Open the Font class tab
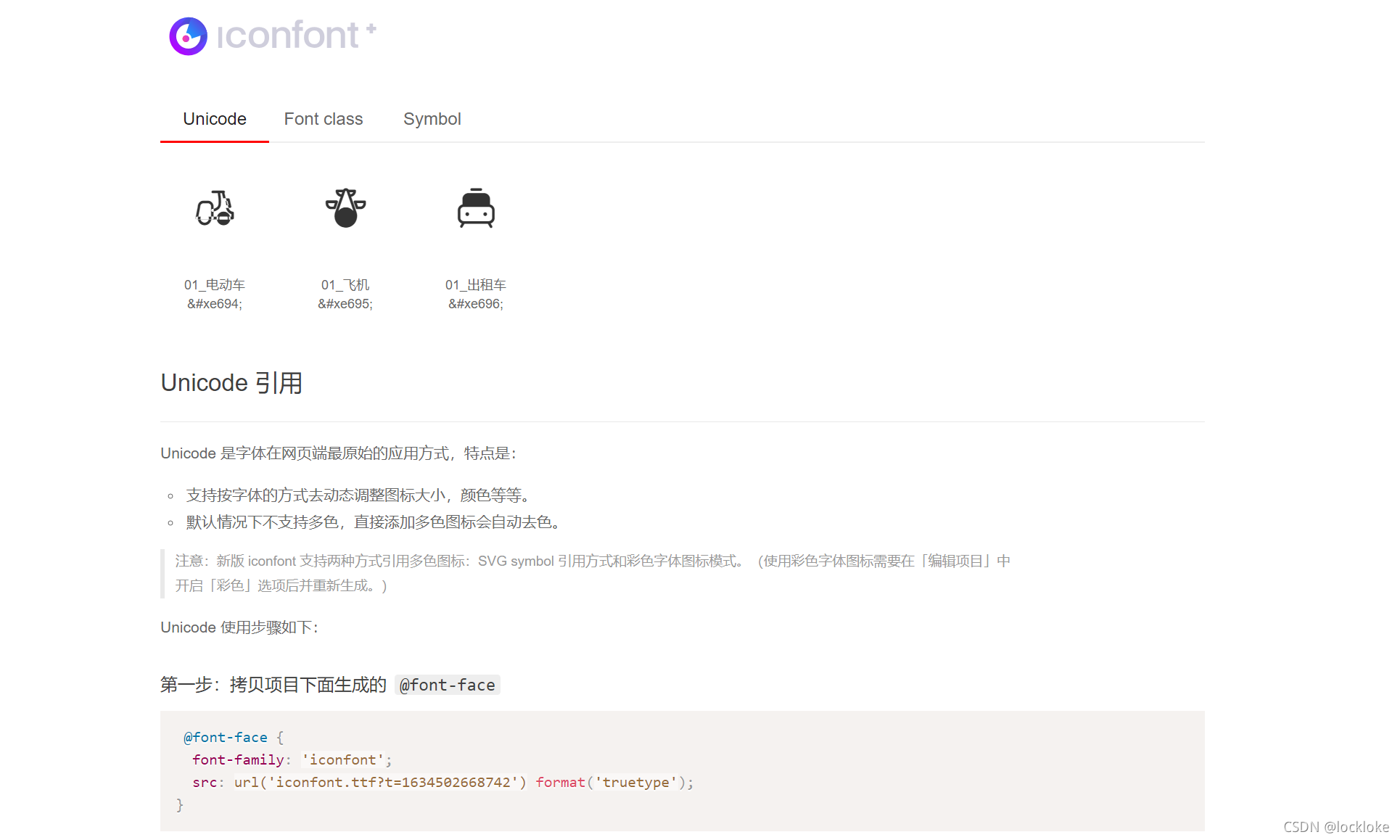Image resolution: width=1400 pixels, height=840 pixels. click(324, 119)
